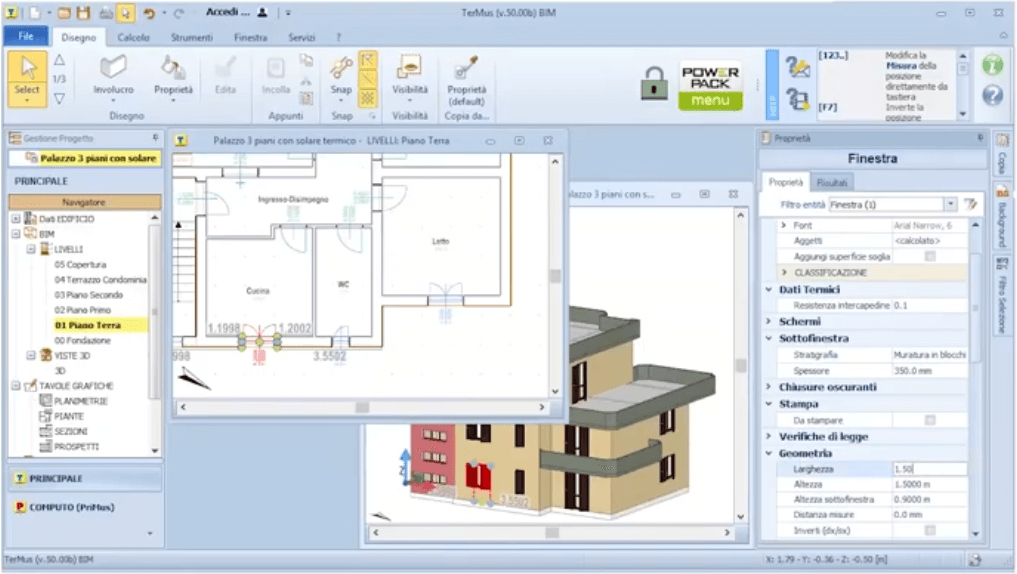Expand the Dati EDIFICIO tree node
The image size is (1017, 574).
[16, 218]
